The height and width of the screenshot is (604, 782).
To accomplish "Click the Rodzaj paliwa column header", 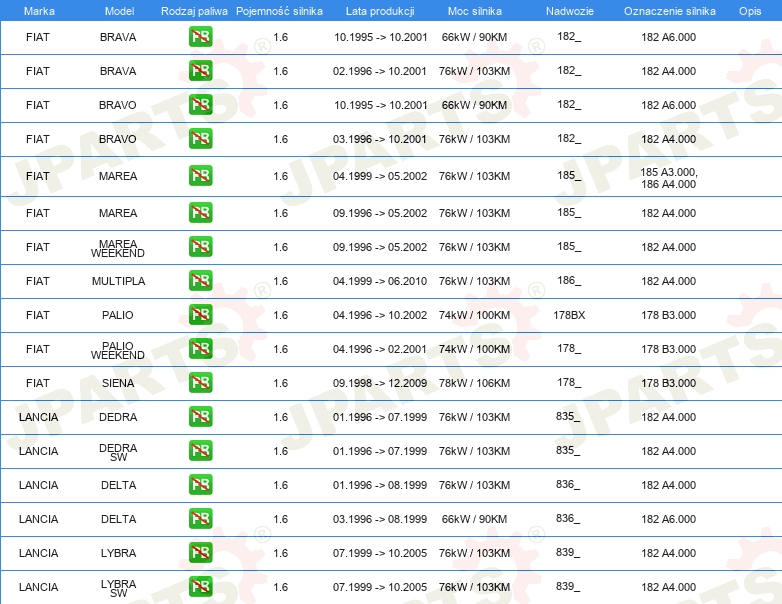I will coord(194,11).
